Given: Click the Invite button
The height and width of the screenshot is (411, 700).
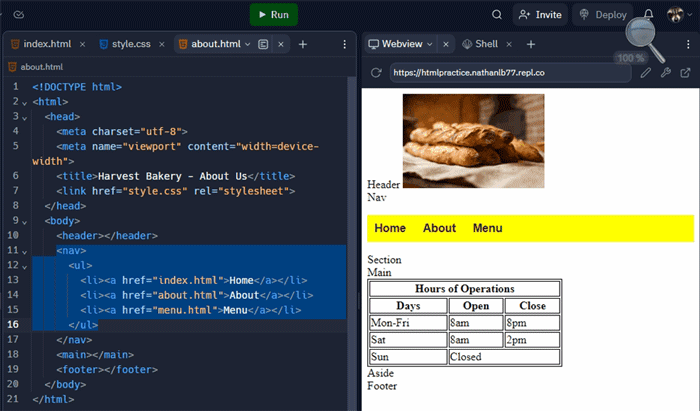Looking at the screenshot, I should (540, 15).
